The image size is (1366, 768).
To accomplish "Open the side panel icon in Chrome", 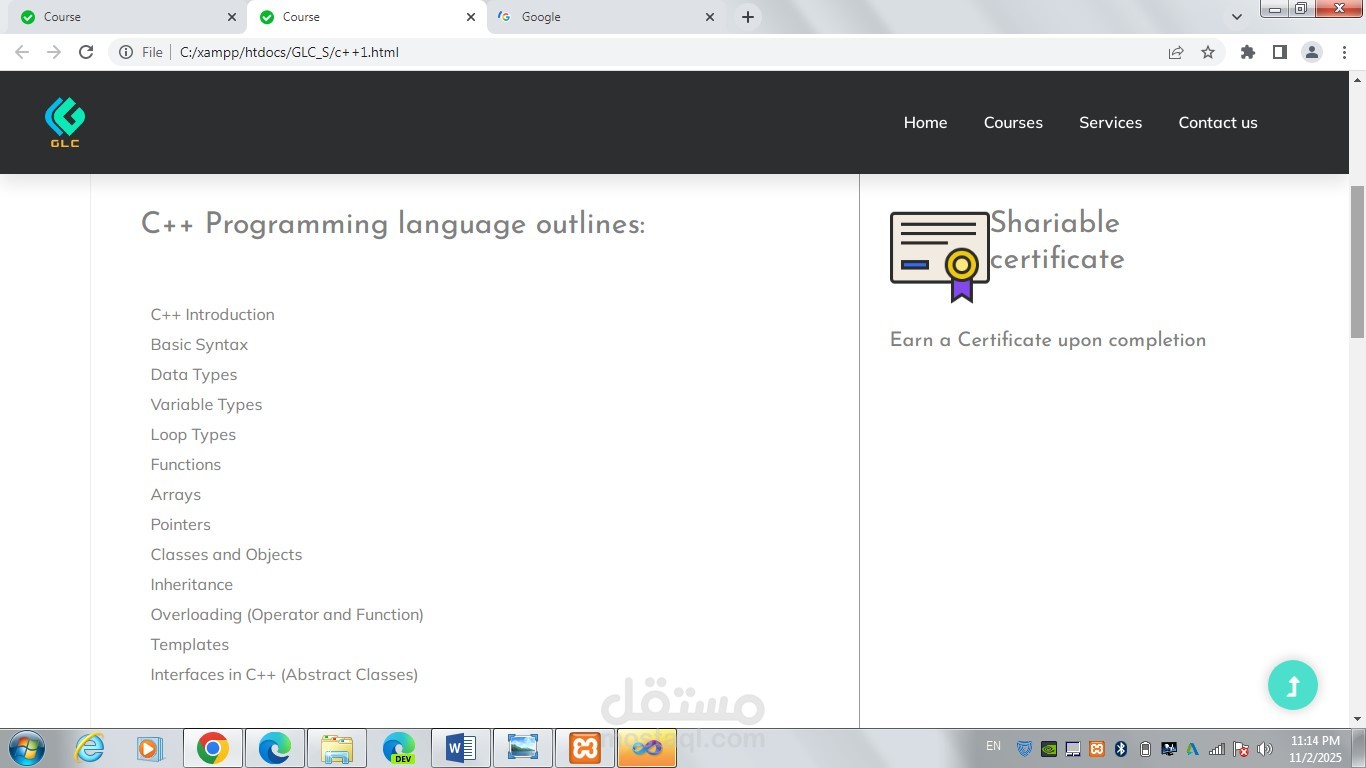I will click(1279, 52).
